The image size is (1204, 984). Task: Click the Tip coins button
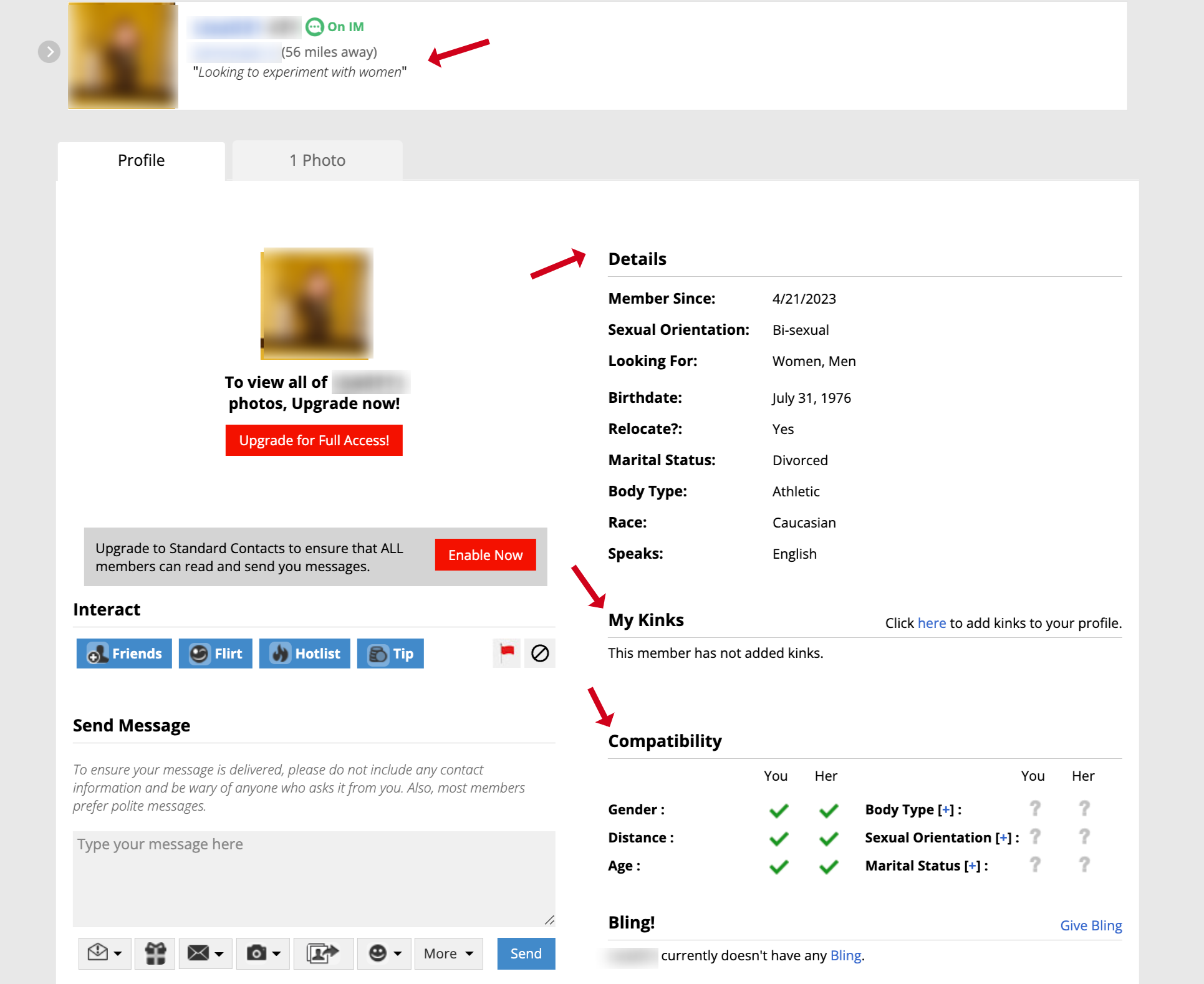pyautogui.click(x=390, y=653)
